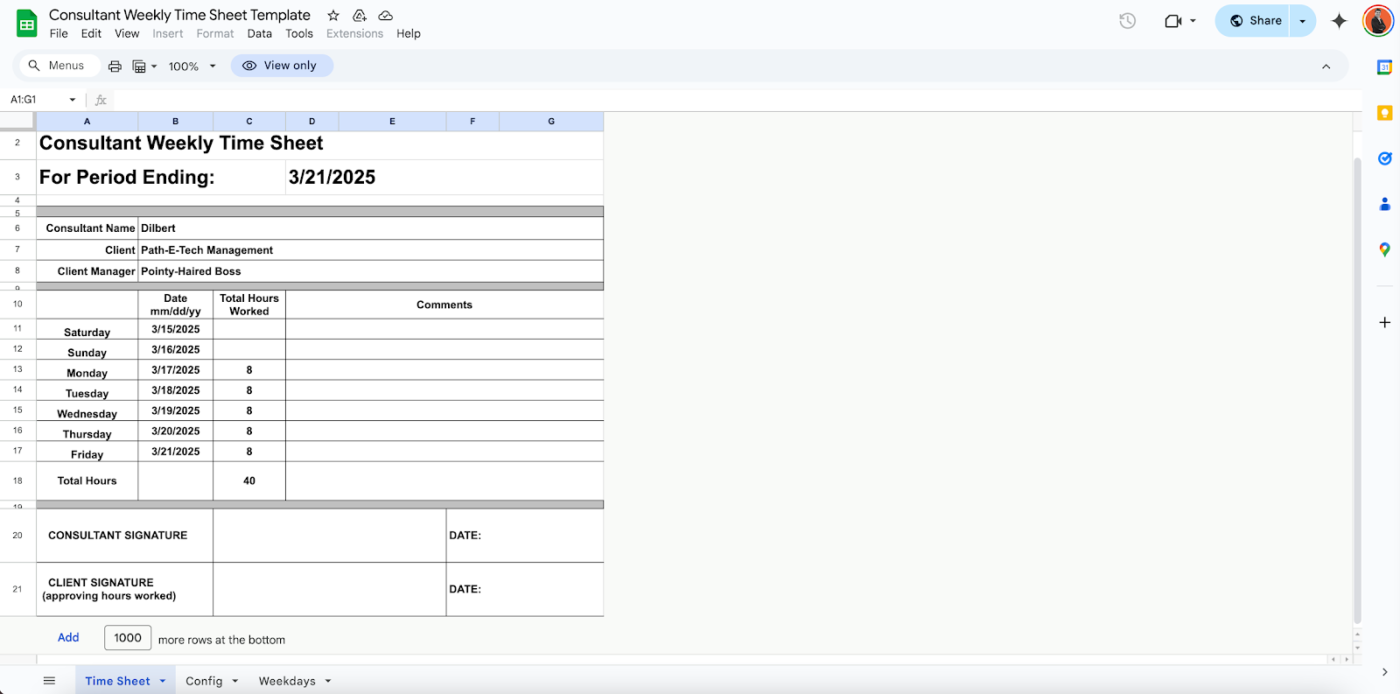Click the print icon in toolbar
The image size is (1400, 694).
pyautogui.click(x=114, y=66)
